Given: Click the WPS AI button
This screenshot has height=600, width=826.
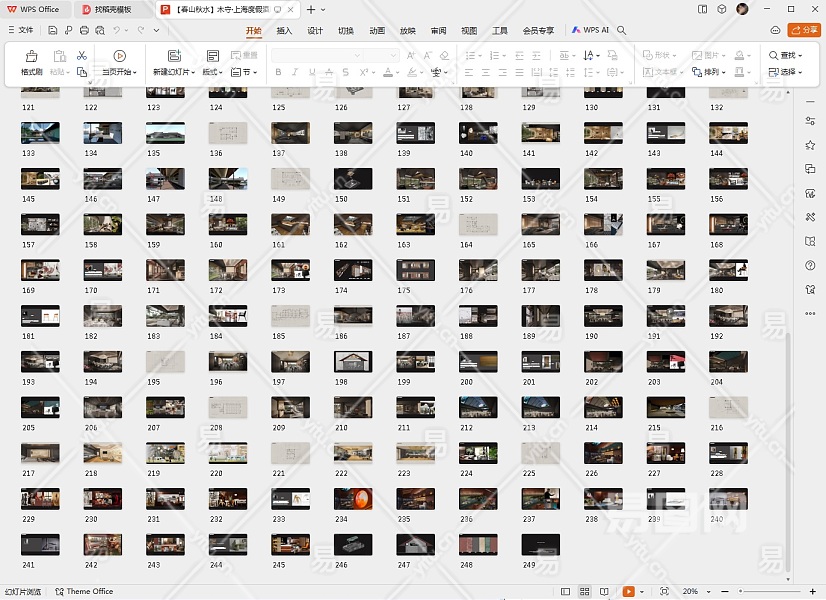Looking at the screenshot, I should 590,31.
